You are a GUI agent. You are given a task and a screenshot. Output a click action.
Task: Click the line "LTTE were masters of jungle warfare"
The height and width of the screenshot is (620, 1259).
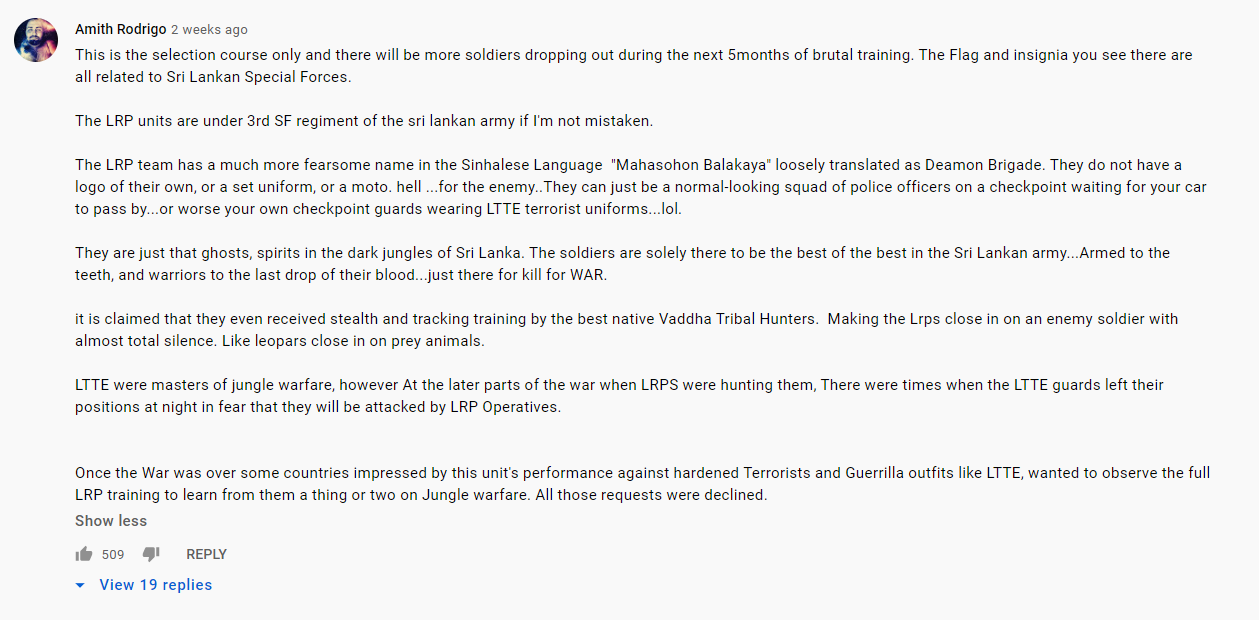point(619,385)
